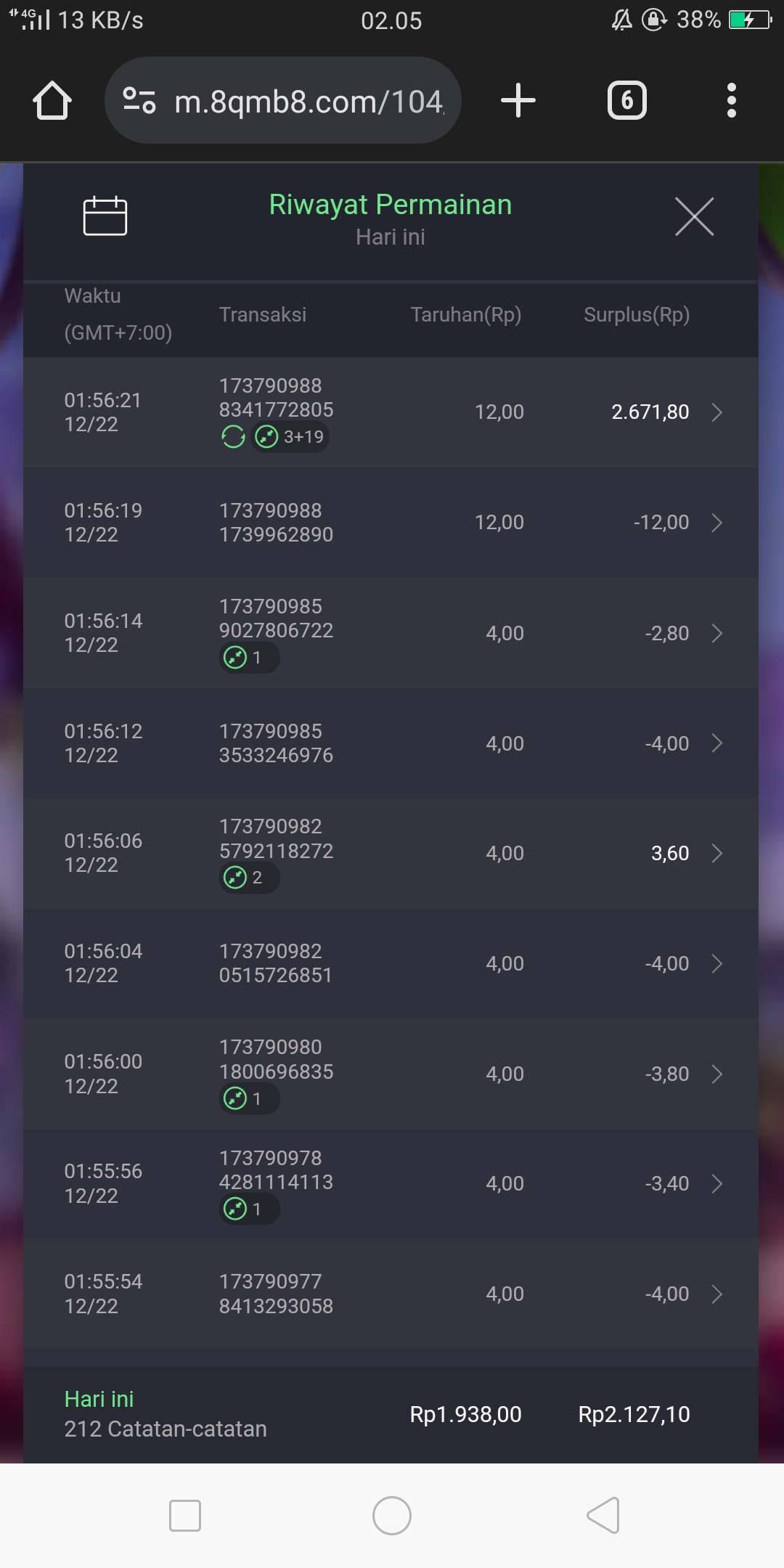Select the 01:55:54 transaction row

pos(392,1294)
